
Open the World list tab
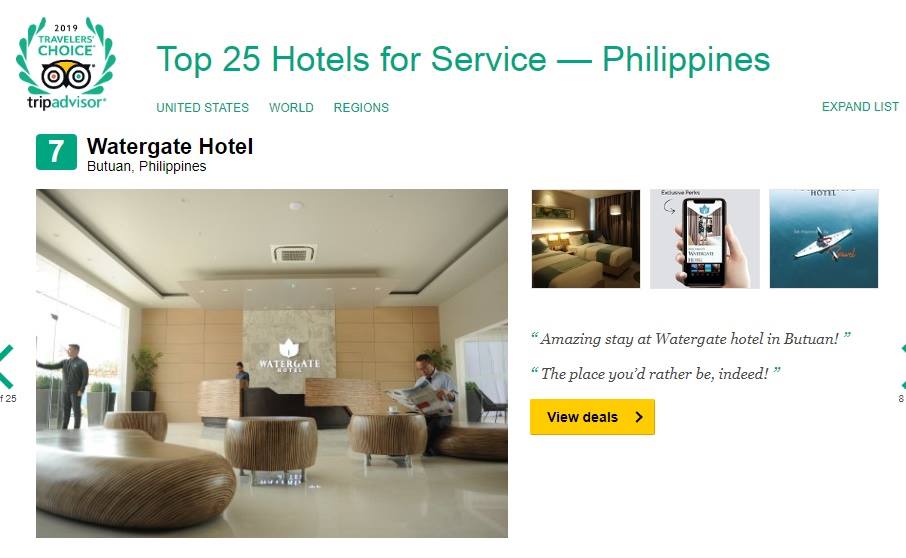pyautogui.click(x=291, y=107)
